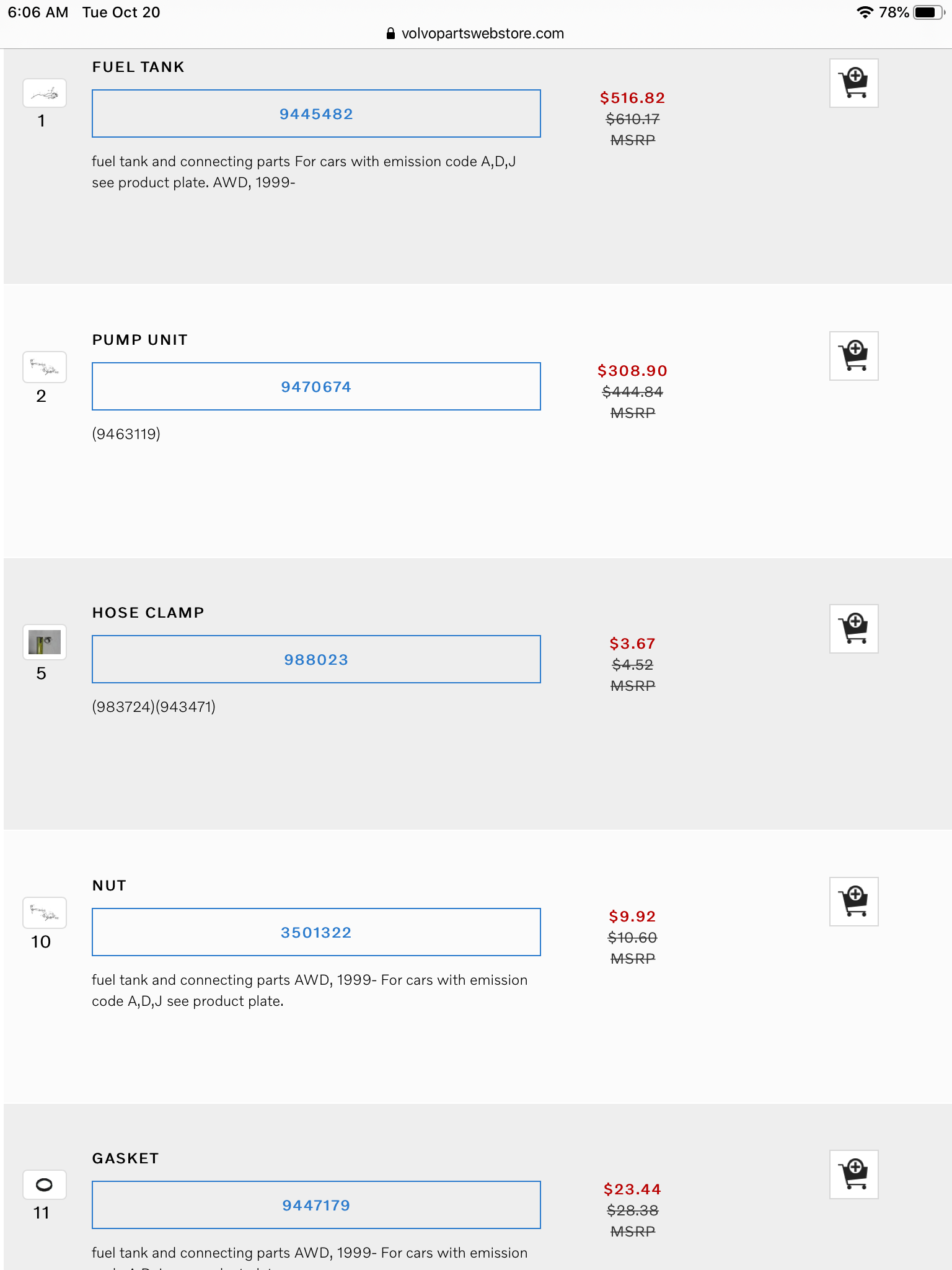This screenshot has width=952, height=1270.
Task: View Hose Clamp photo thumbnail
Action: coord(45,642)
